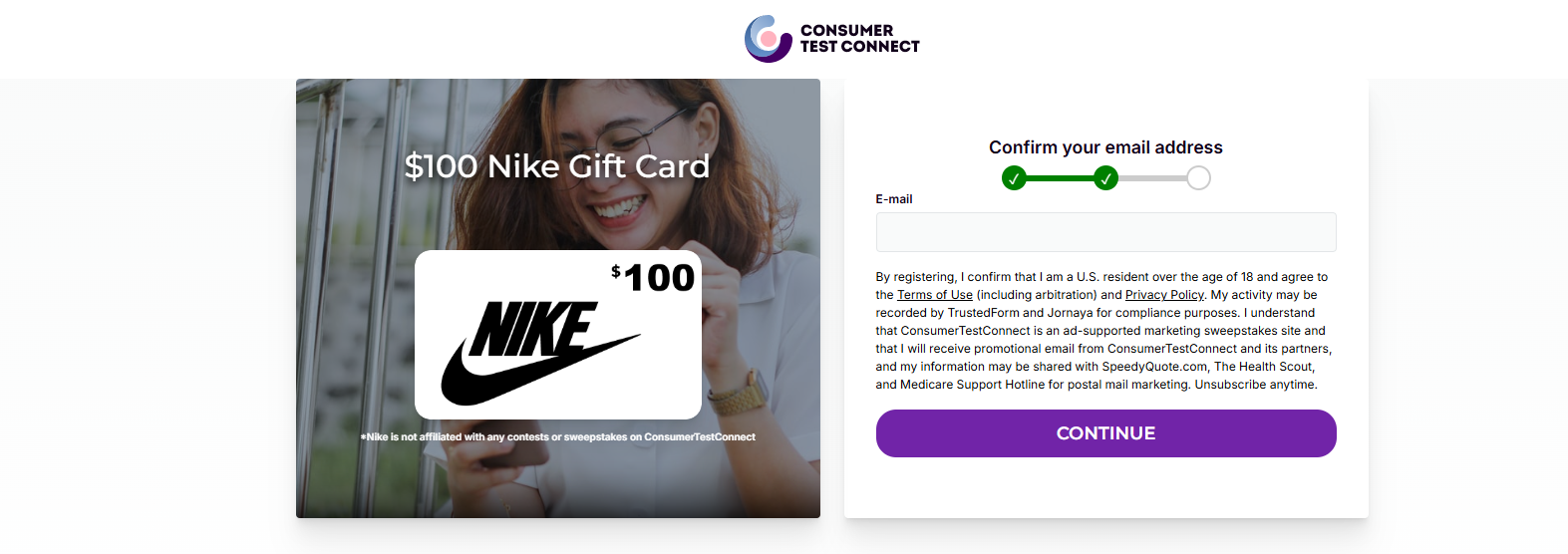Screen dimensions: 1568x554
Task: Select the empty third step circle
Action: (x=1198, y=178)
